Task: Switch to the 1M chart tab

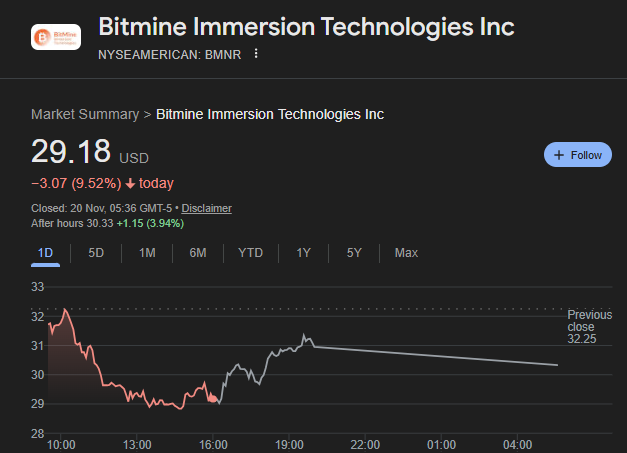Action: coord(147,252)
